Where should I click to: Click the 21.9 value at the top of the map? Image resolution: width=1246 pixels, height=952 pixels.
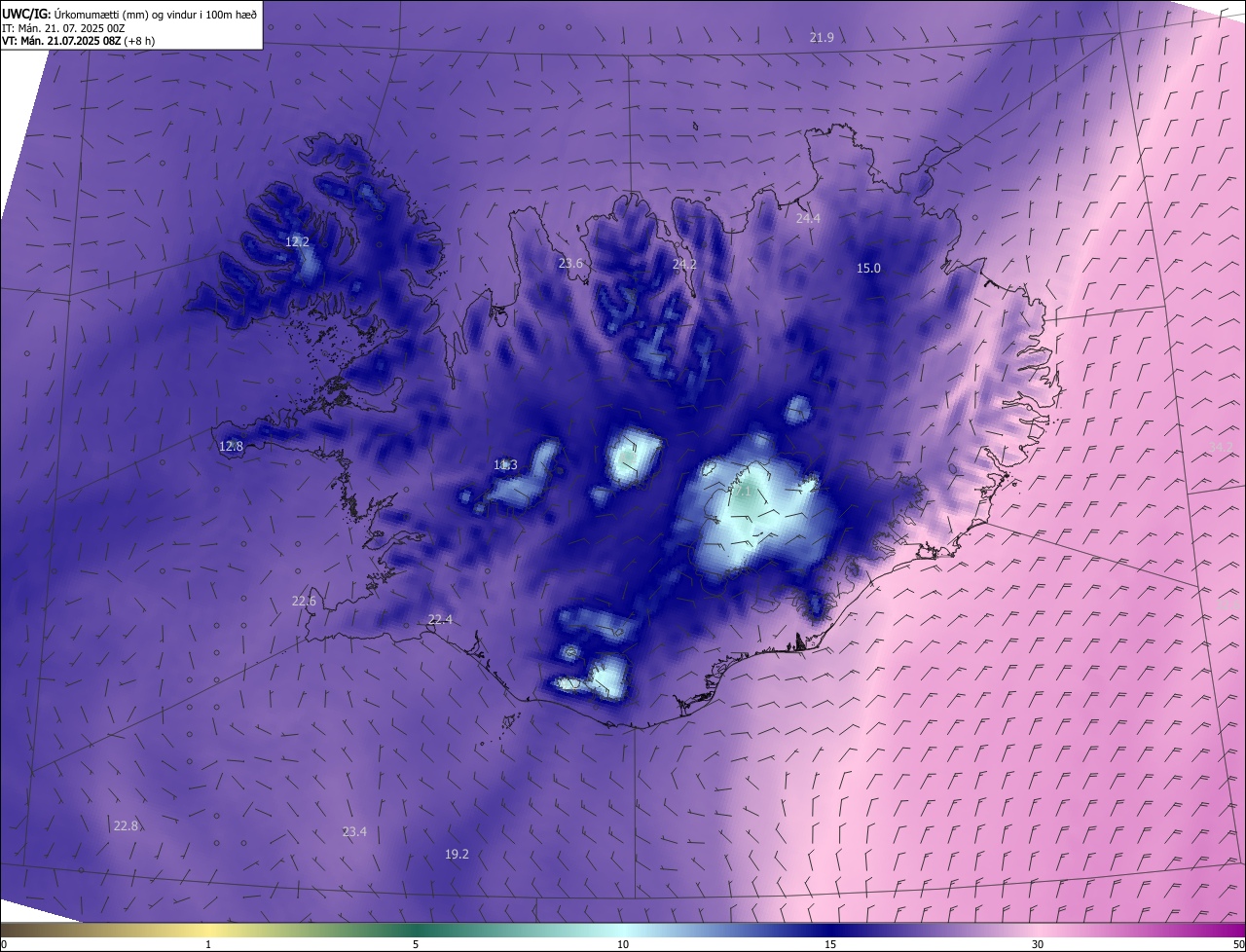pos(822,37)
